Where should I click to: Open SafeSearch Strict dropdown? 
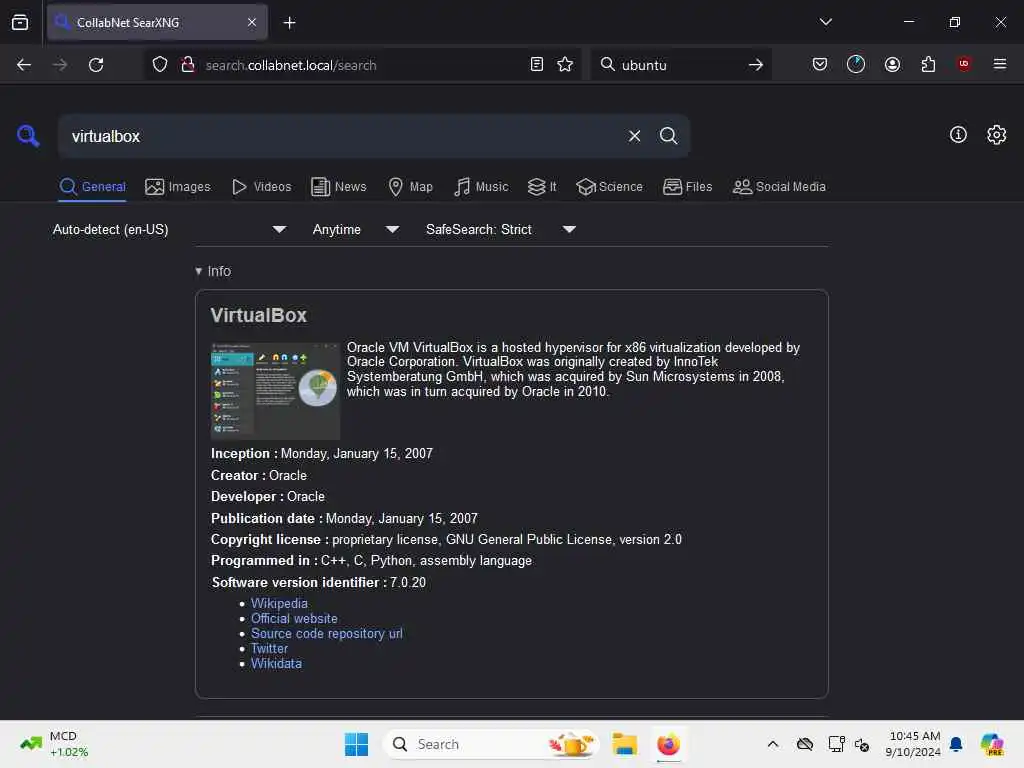coord(501,229)
